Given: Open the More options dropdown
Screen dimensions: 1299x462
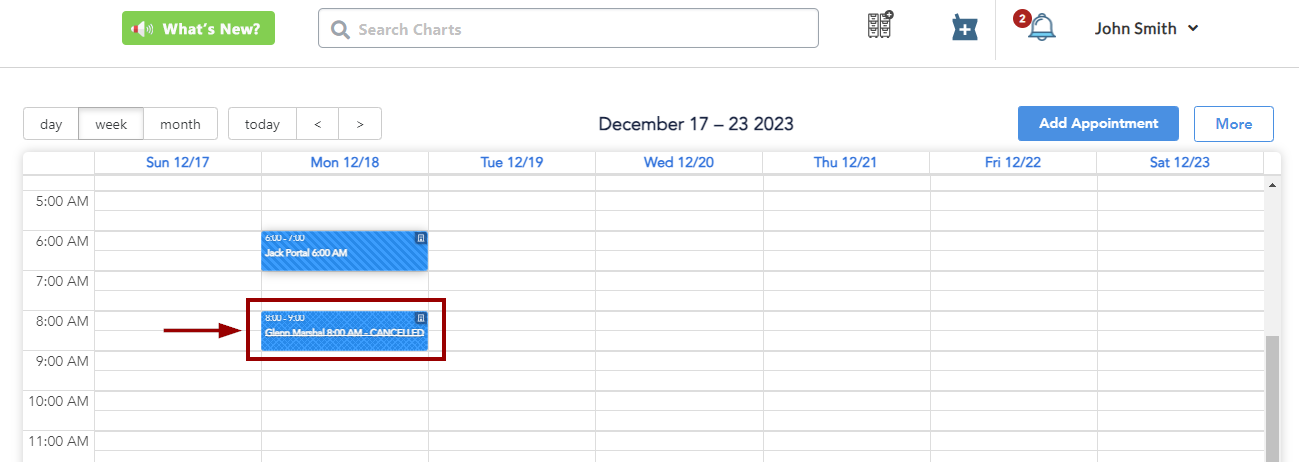Looking at the screenshot, I should click(1233, 124).
